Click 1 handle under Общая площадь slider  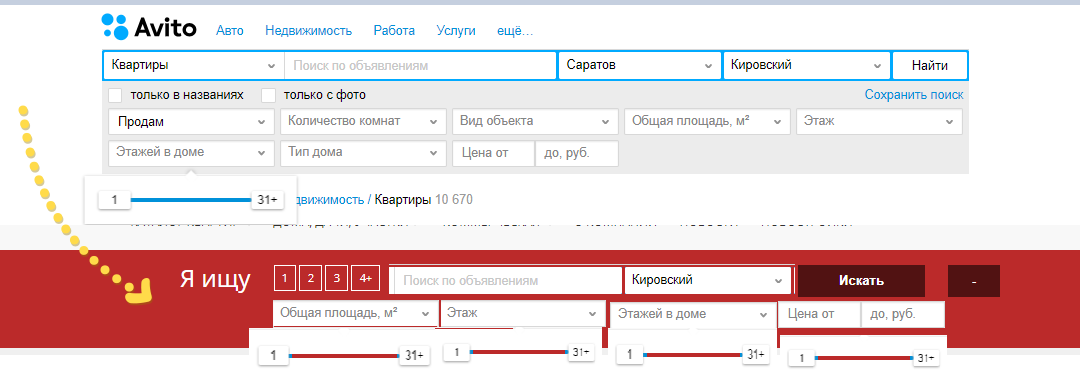click(x=273, y=356)
